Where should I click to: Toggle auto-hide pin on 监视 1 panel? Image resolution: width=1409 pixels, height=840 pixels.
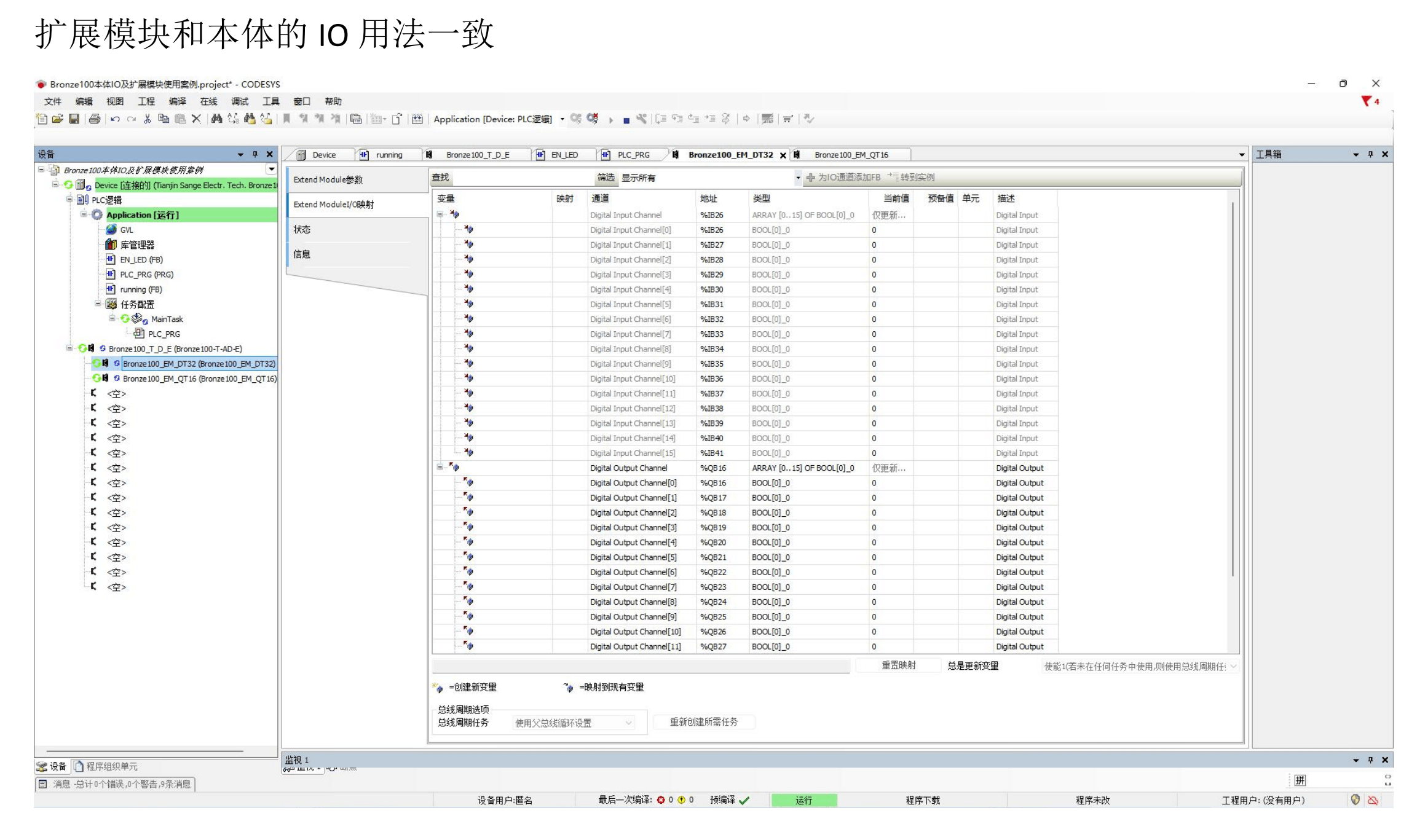pos(1370,760)
